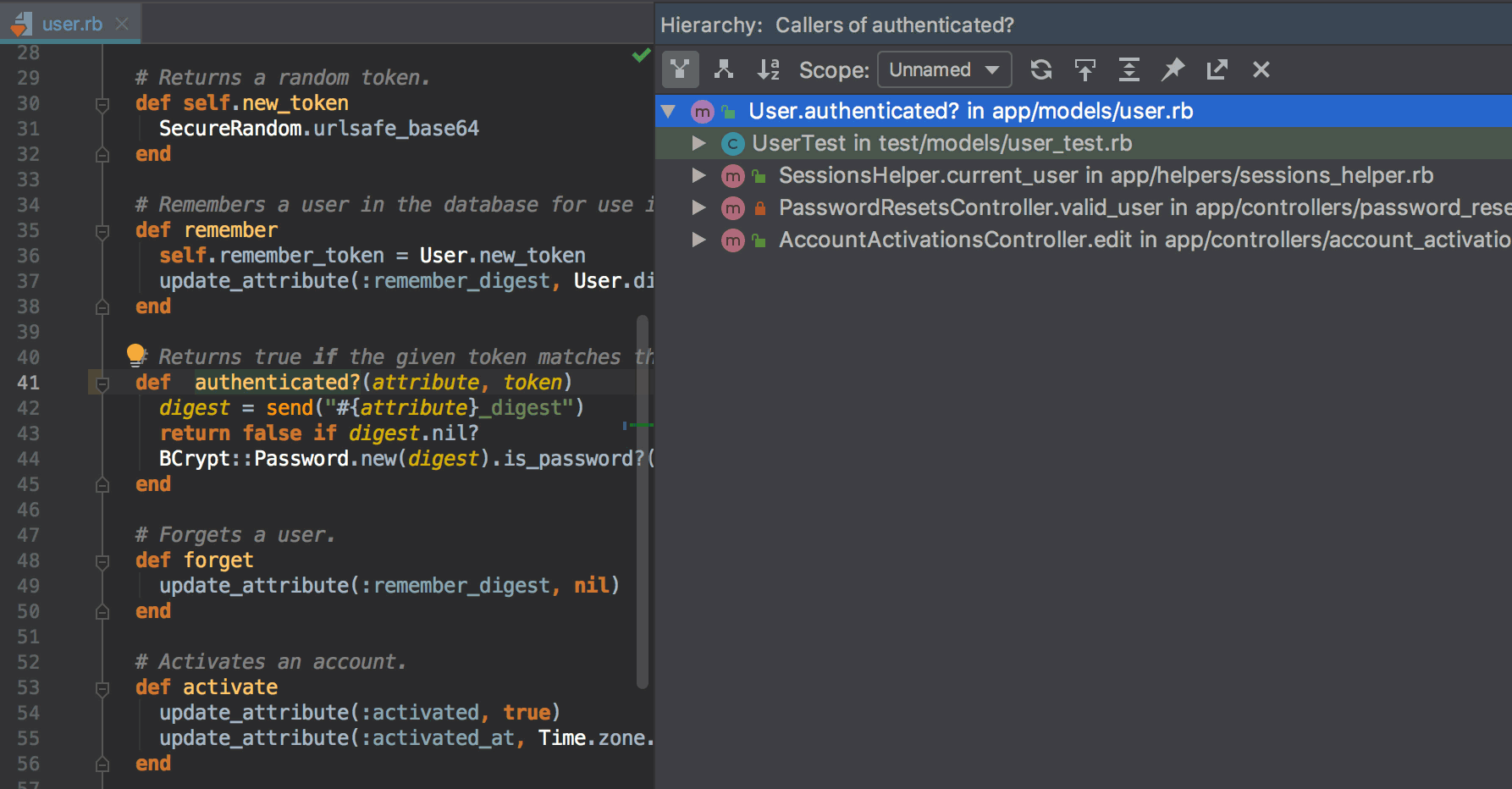Expand the SessionsHelper.current_user node
This screenshot has width=1512, height=789.
coord(699,175)
